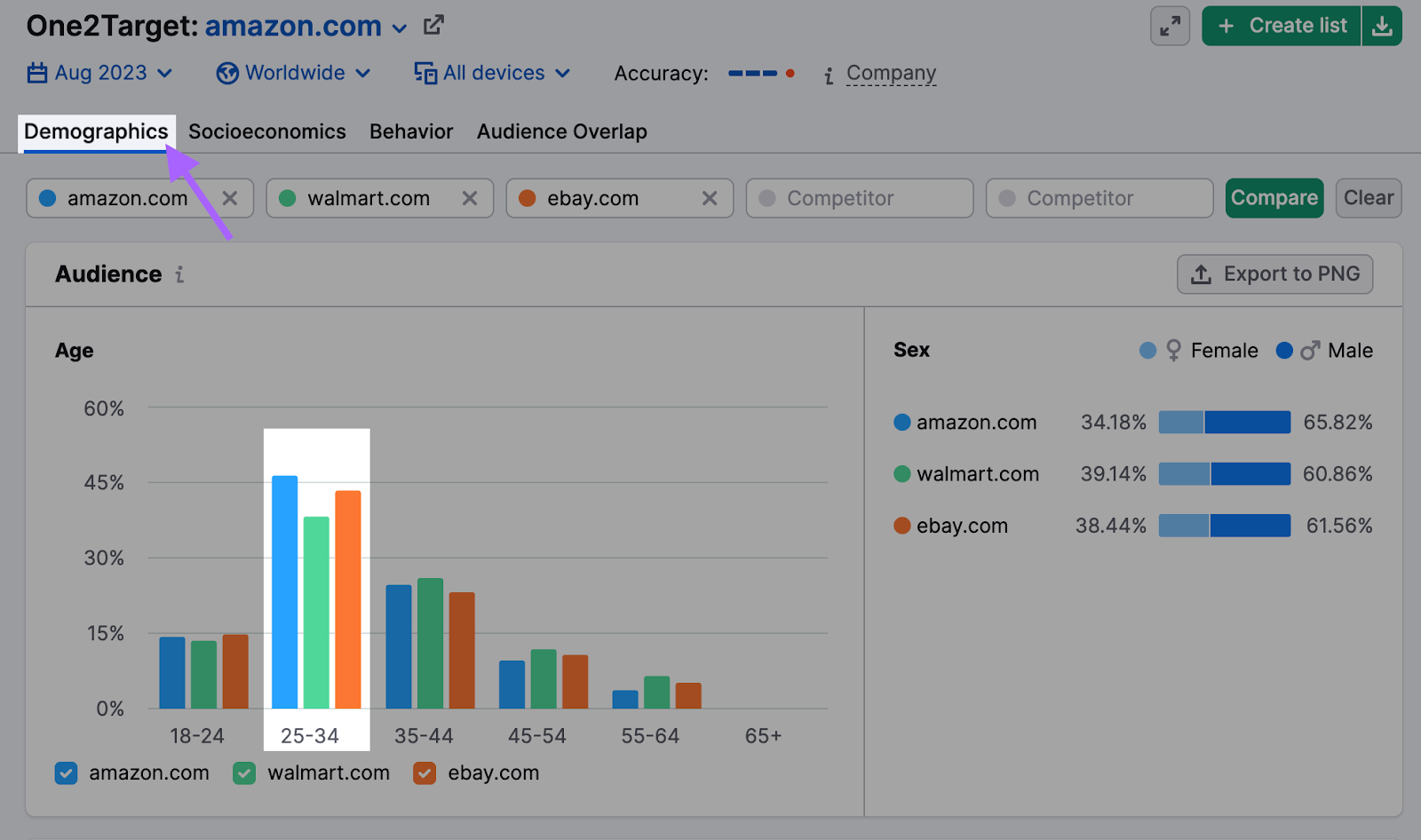Image resolution: width=1421 pixels, height=840 pixels.
Task: Uncheck amazon.com legend checkbox
Action: (x=66, y=773)
